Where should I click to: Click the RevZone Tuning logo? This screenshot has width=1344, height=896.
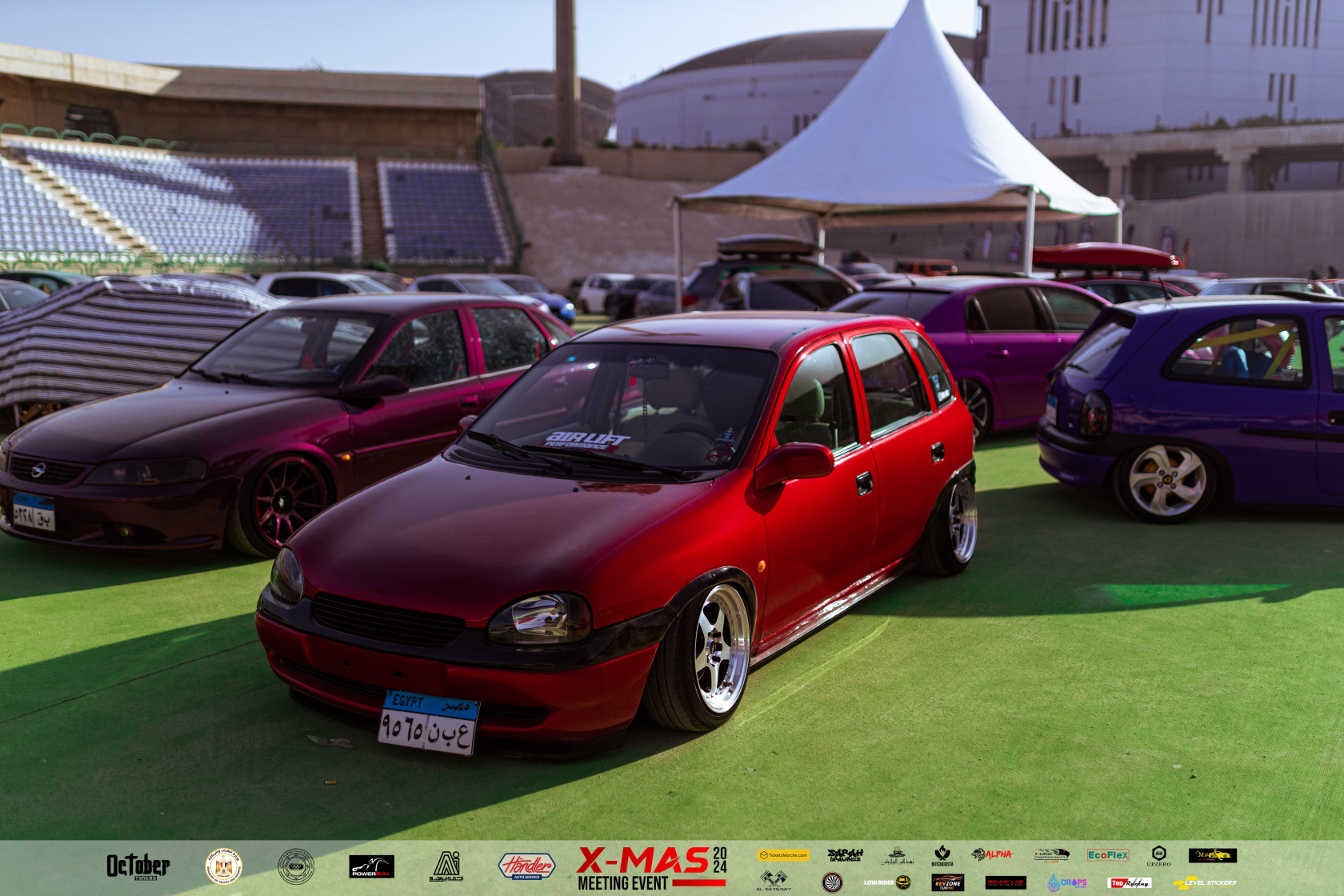pyautogui.click(x=948, y=882)
